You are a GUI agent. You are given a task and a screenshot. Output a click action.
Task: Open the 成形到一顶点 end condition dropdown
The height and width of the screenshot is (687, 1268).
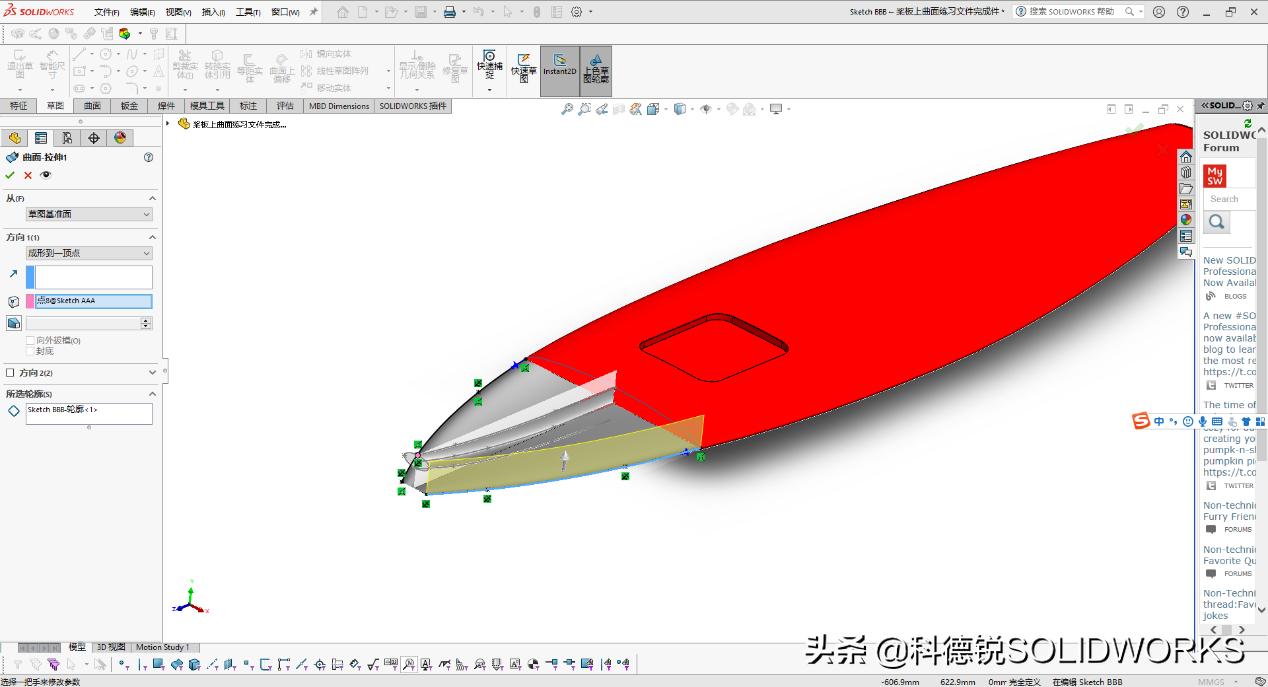tap(89, 253)
